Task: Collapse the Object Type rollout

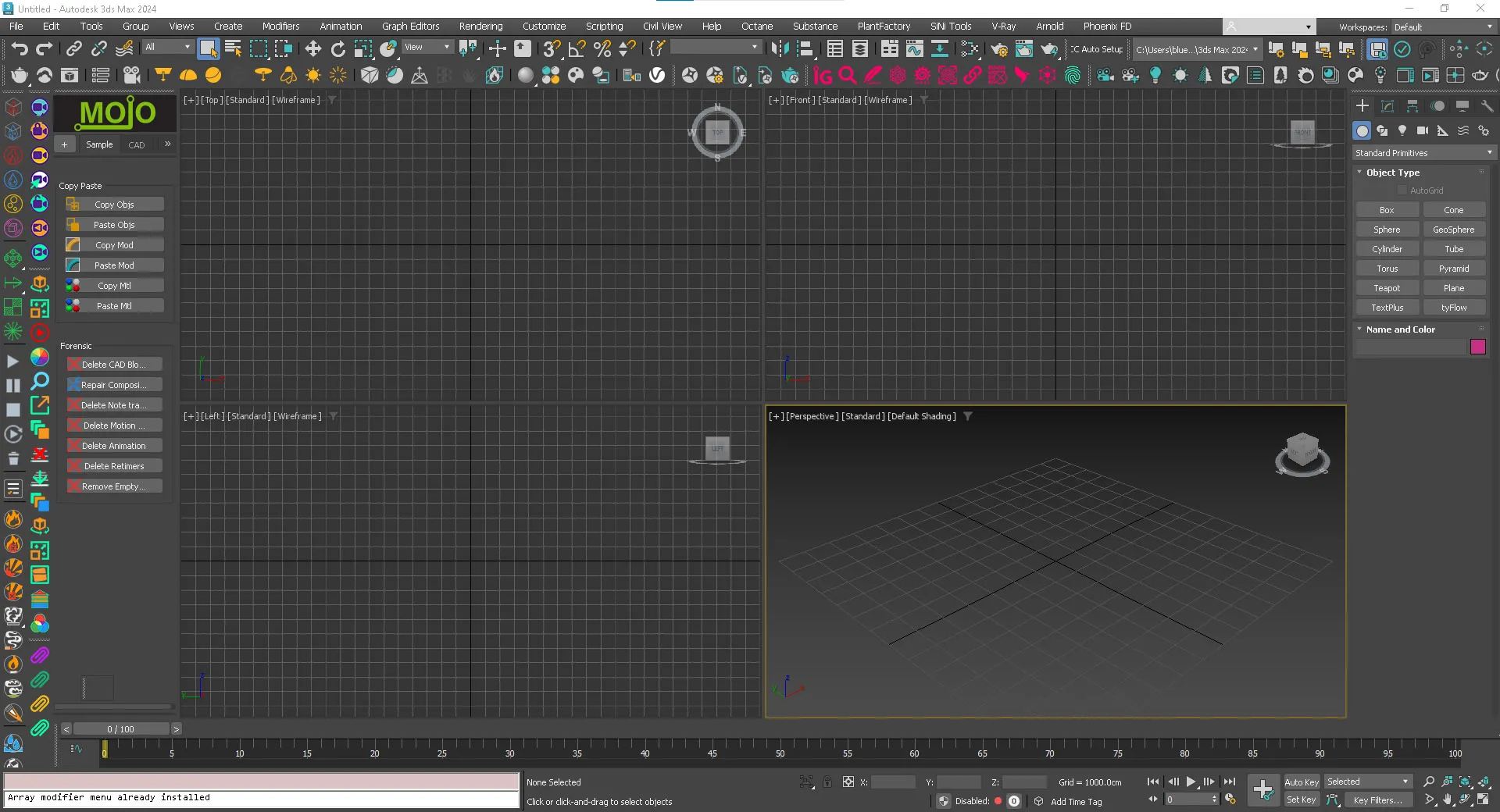Action: pos(1392,173)
